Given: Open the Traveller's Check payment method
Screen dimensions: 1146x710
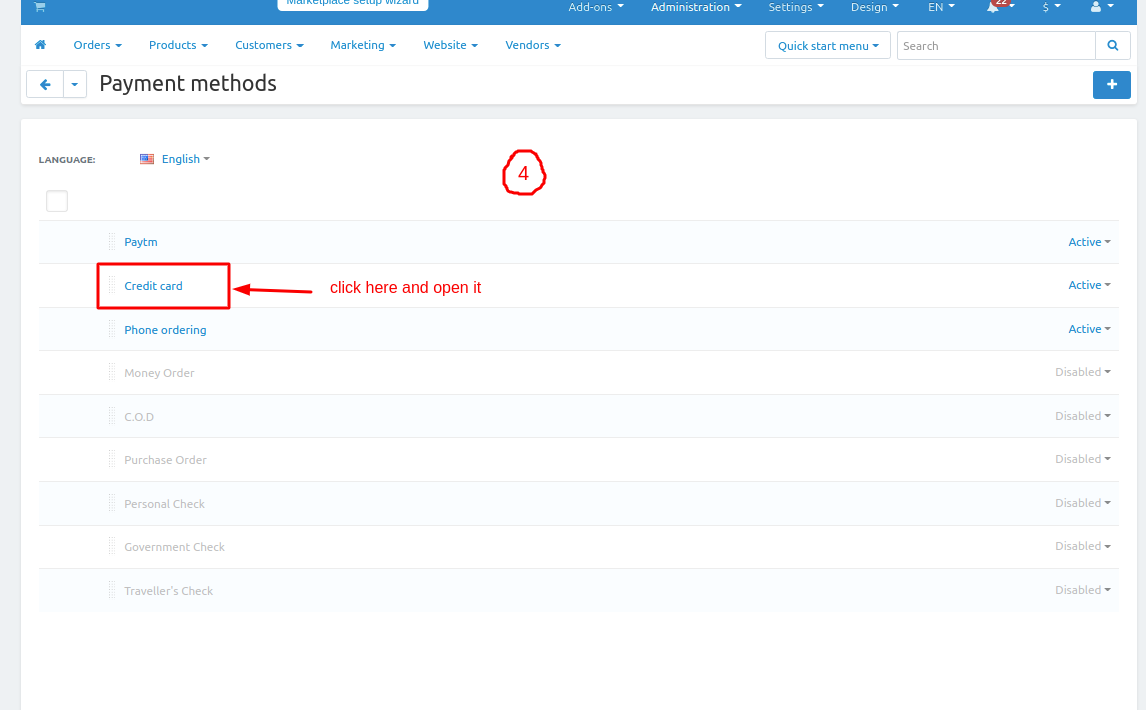Looking at the screenshot, I should pos(168,591).
